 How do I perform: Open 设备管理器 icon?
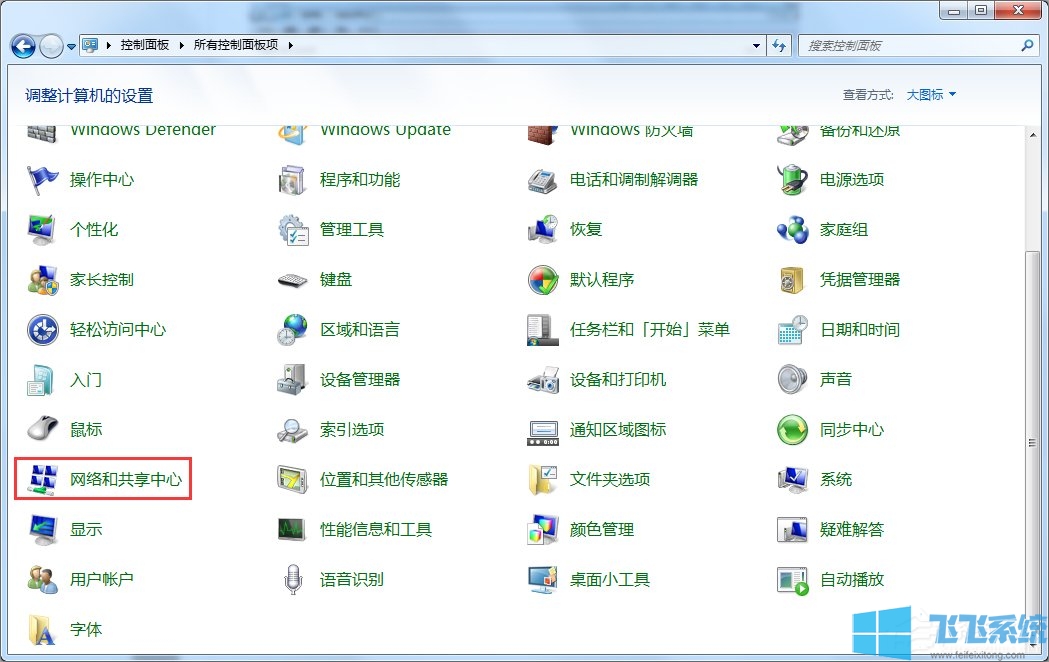292,380
